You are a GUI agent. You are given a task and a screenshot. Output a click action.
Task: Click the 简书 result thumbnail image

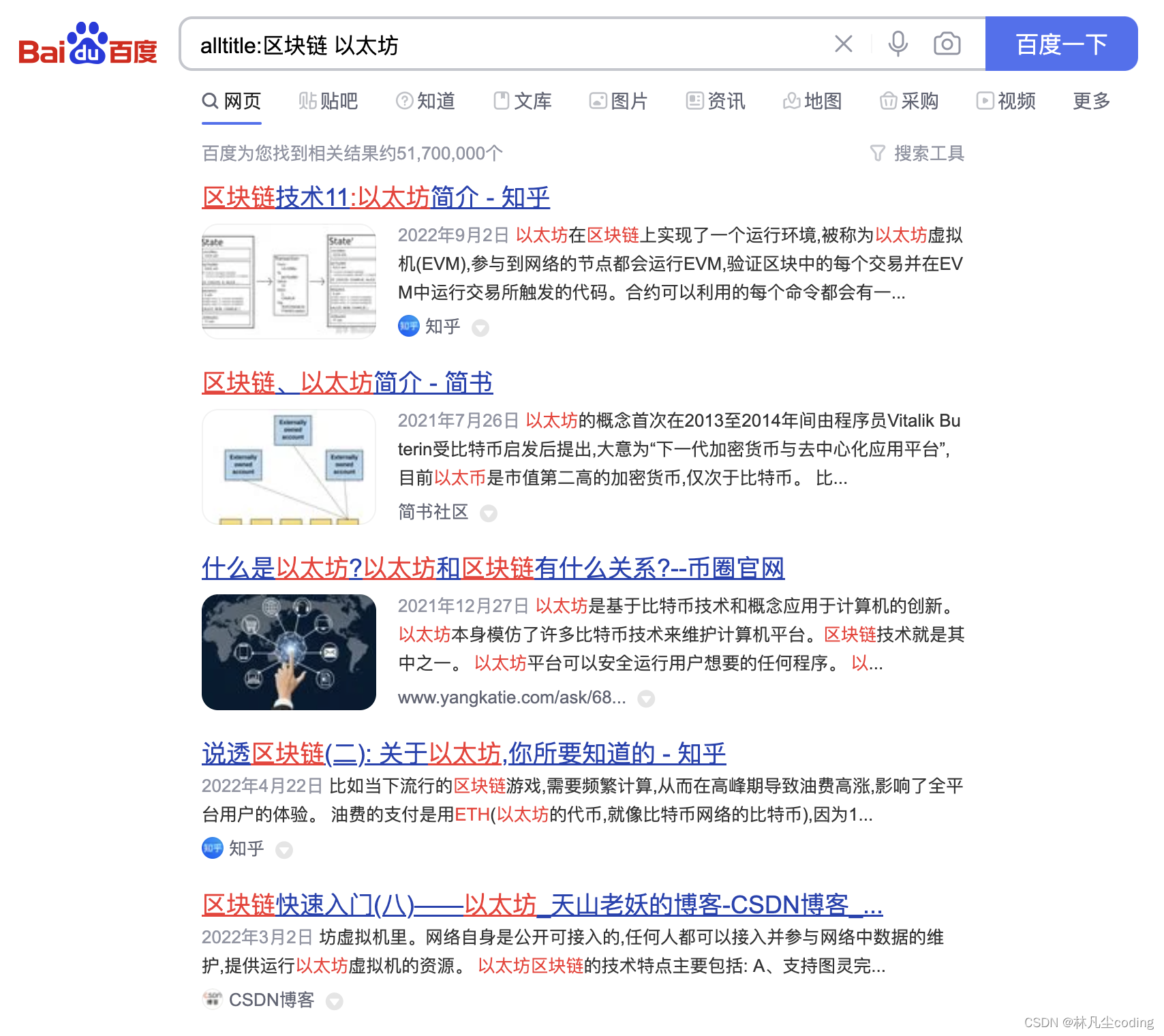pyautogui.click(x=288, y=466)
